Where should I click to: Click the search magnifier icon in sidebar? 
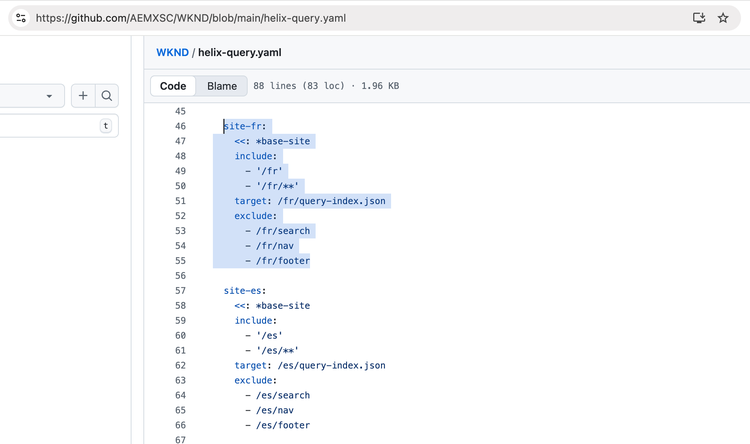point(107,96)
